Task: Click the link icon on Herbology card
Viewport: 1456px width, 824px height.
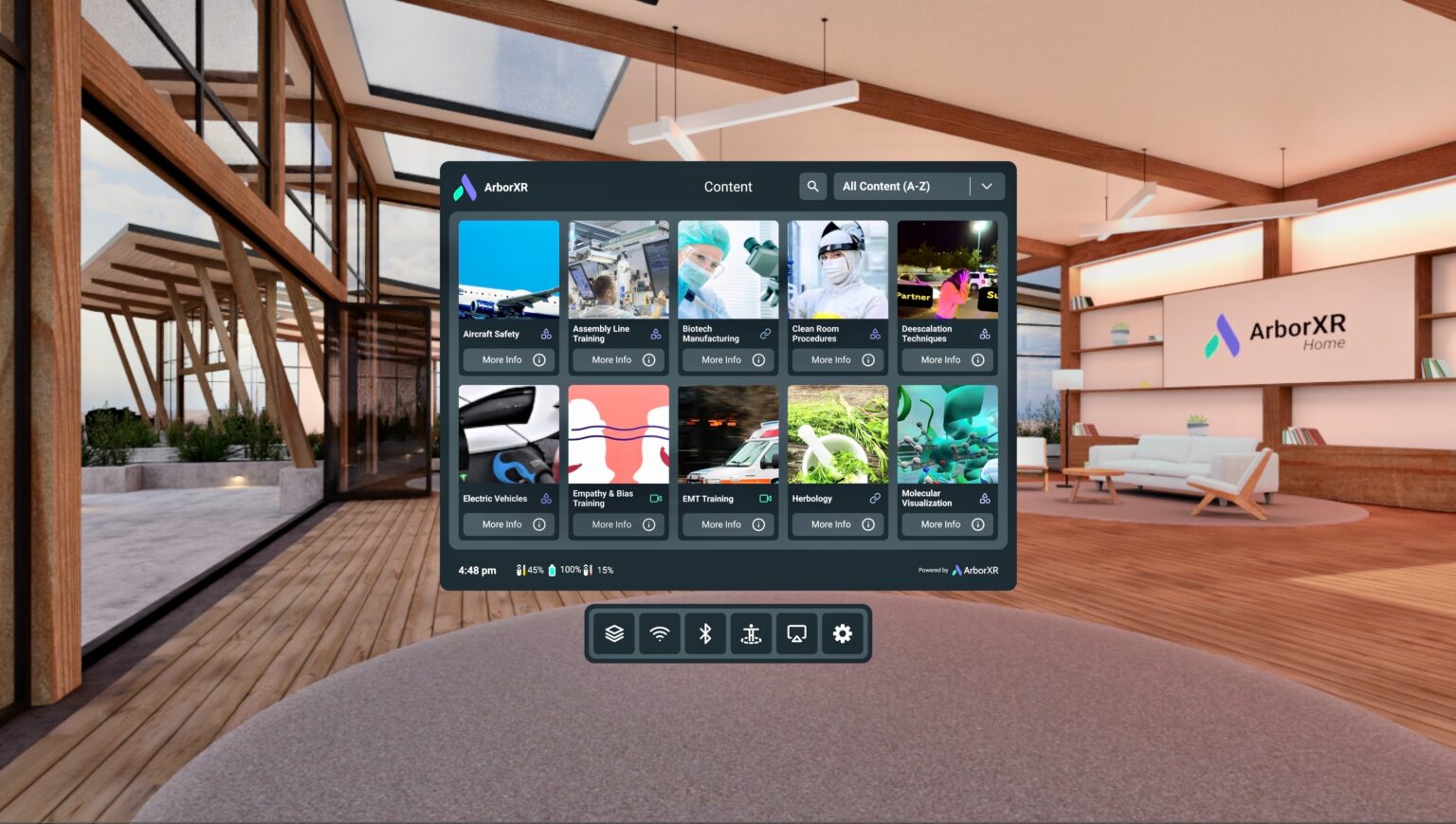Action: pos(874,497)
